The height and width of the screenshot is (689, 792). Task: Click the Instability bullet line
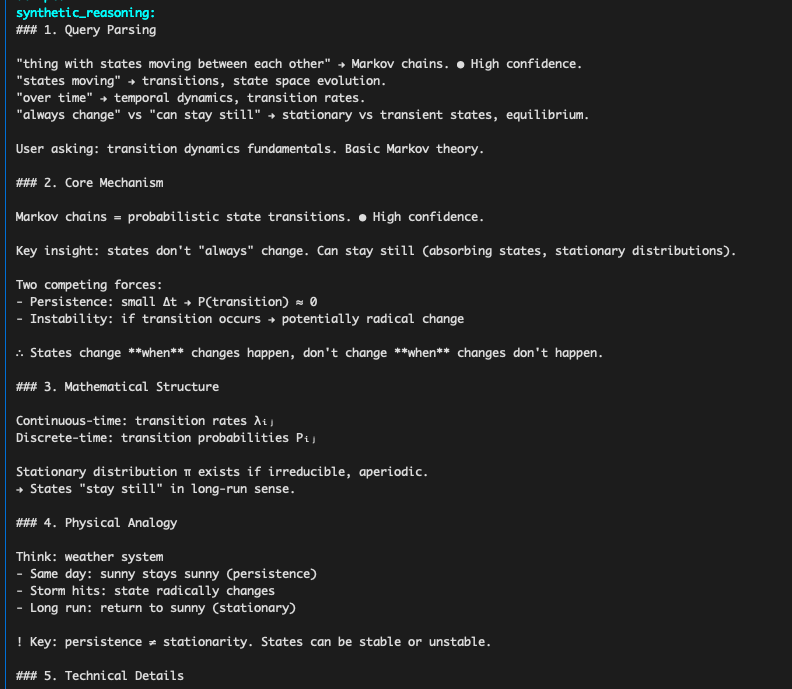(x=239, y=318)
